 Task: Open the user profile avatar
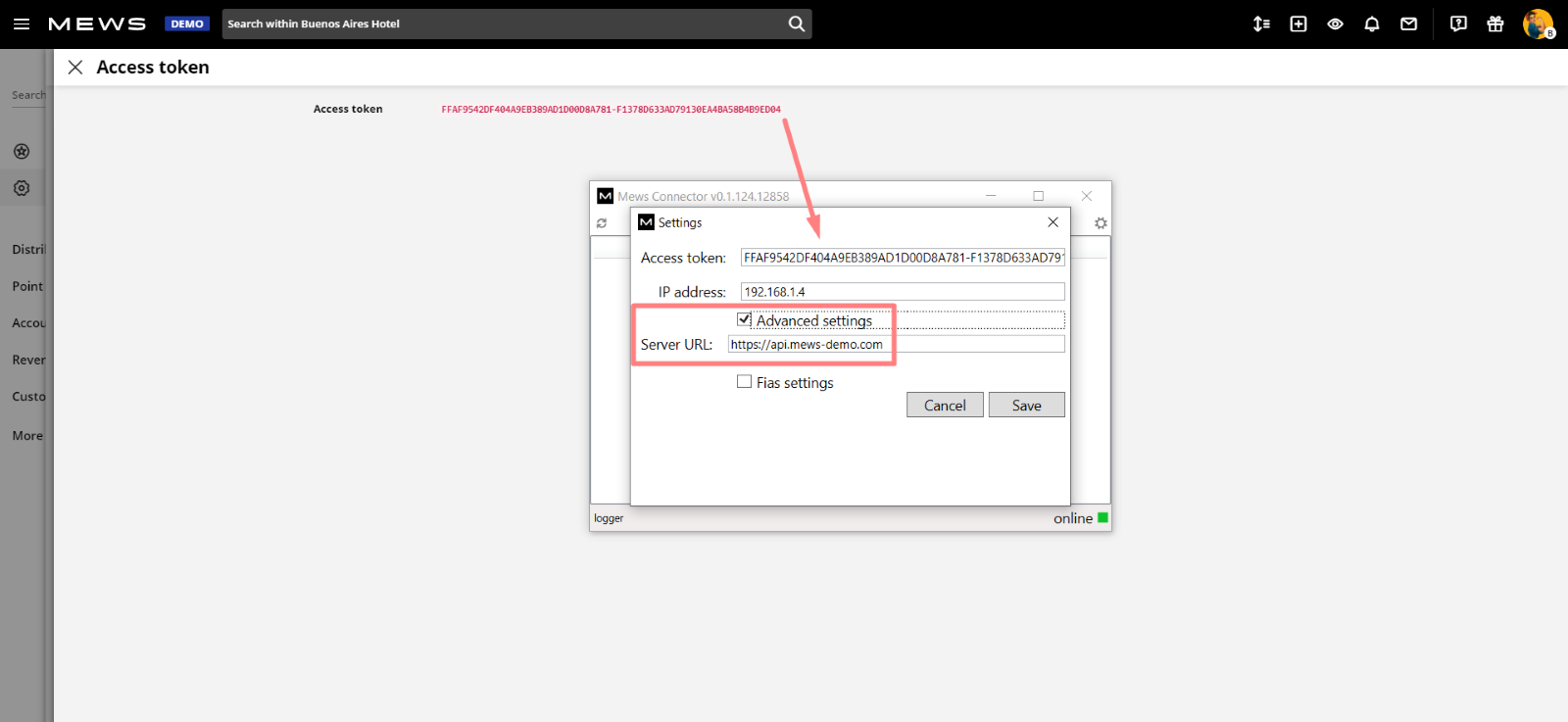pyautogui.click(x=1538, y=24)
